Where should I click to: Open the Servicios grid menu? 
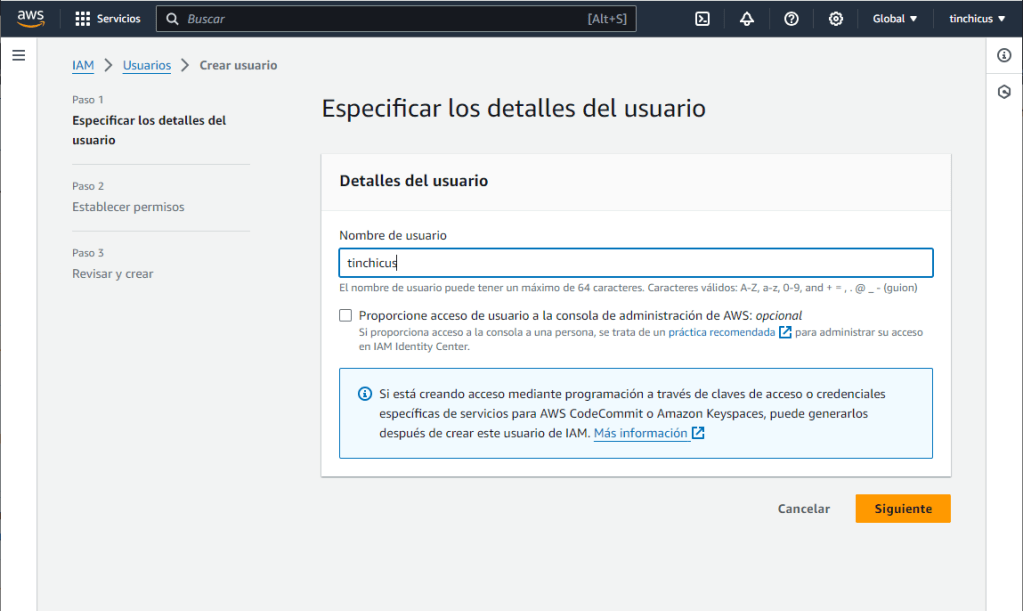(108, 19)
